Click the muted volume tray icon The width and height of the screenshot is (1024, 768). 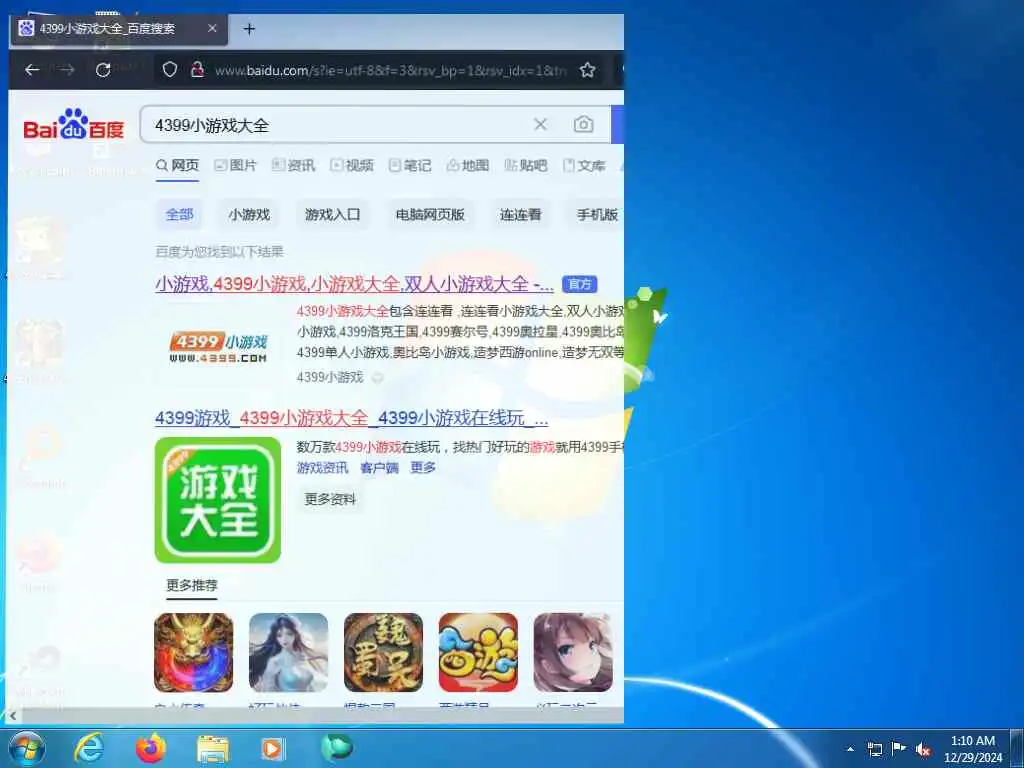[923, 749]
